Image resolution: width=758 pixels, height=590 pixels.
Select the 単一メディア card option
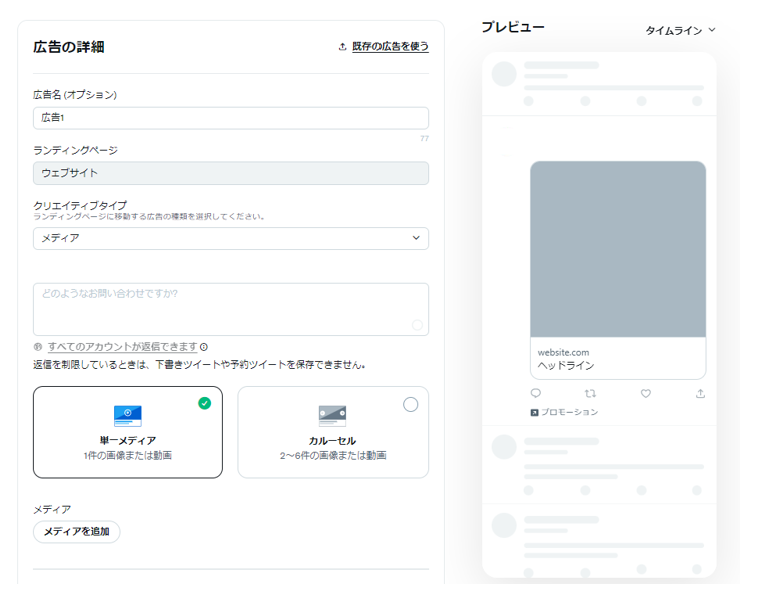(x=128, y=432)
